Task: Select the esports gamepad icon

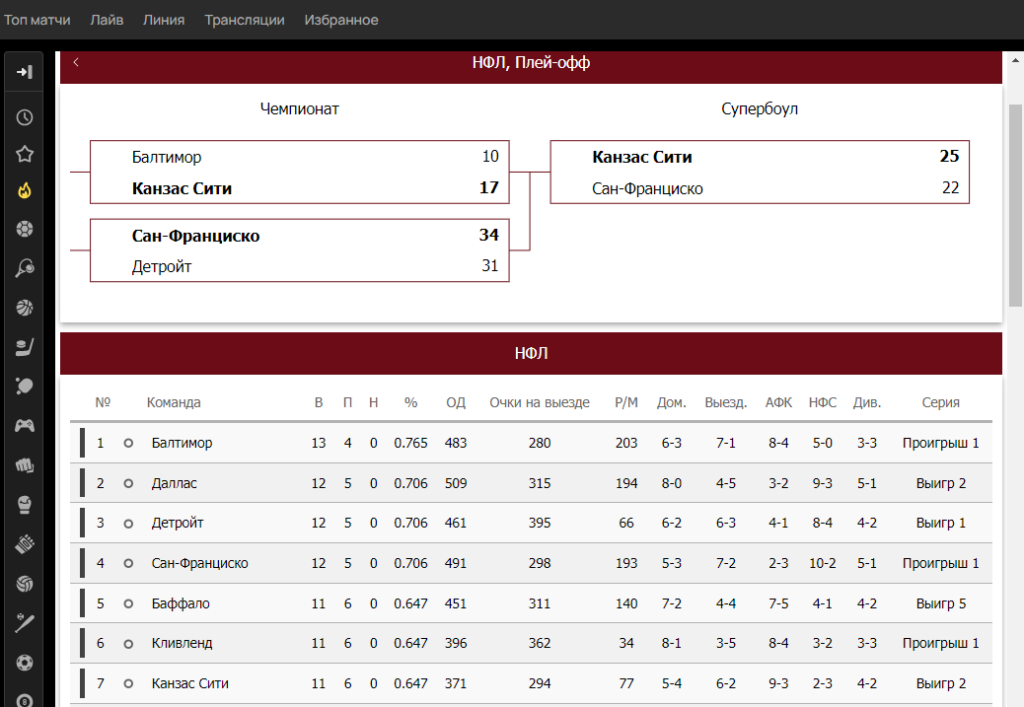Action: (x=24, y=426)
